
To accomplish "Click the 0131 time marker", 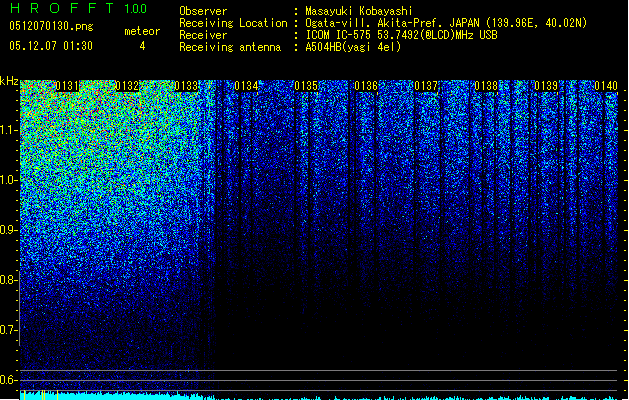I will pyautogui.click(x=67, y=86).
